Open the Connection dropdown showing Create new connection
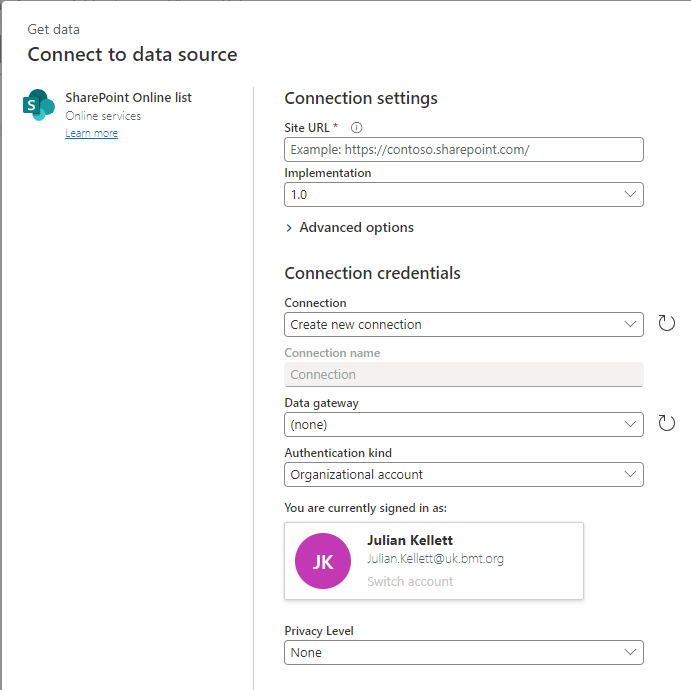This screenshot has width=691, height=690. pyautogui.click(x=463, y=324)
